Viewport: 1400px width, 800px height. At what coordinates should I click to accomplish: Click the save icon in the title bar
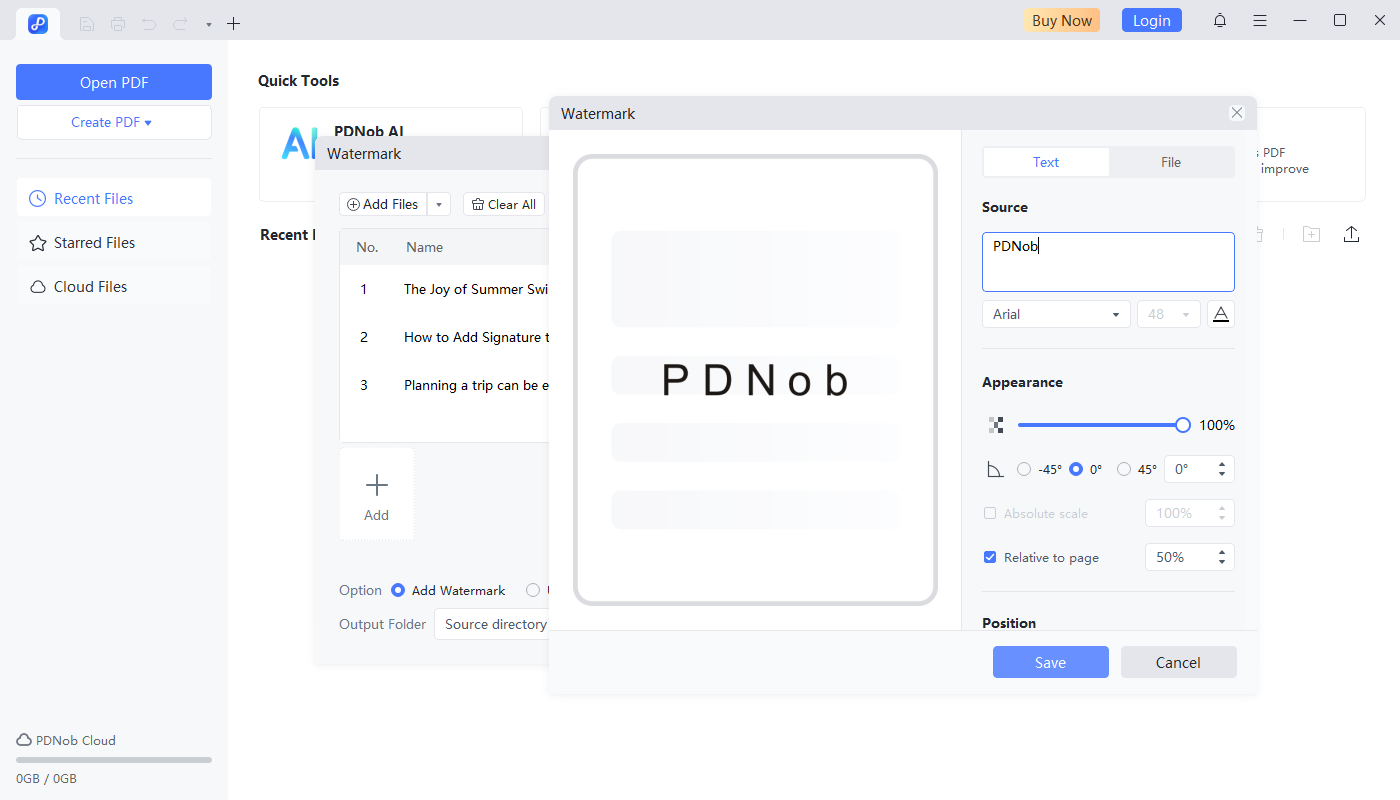tap(87, 23)
